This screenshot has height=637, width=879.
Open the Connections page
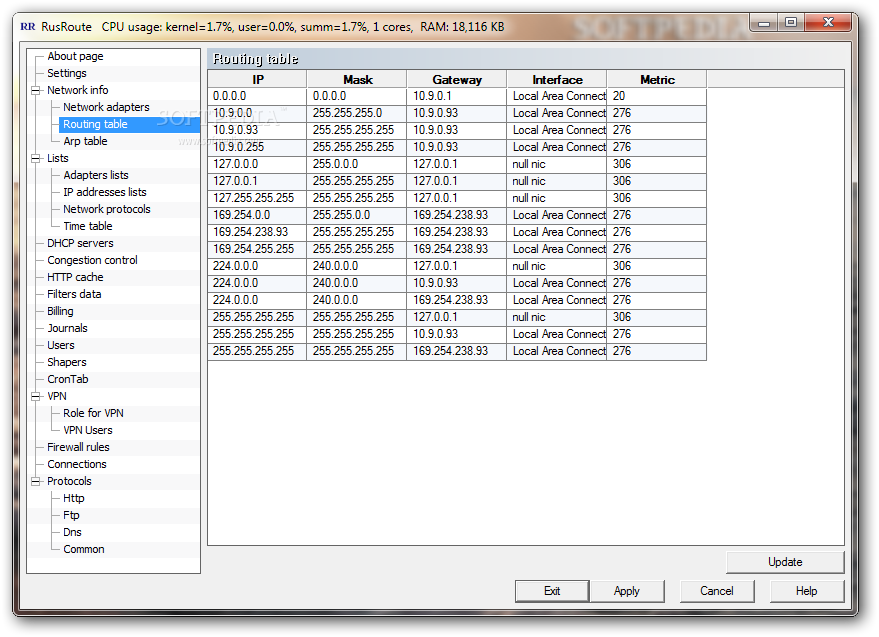pyautogui.click(x=77, y=464)
